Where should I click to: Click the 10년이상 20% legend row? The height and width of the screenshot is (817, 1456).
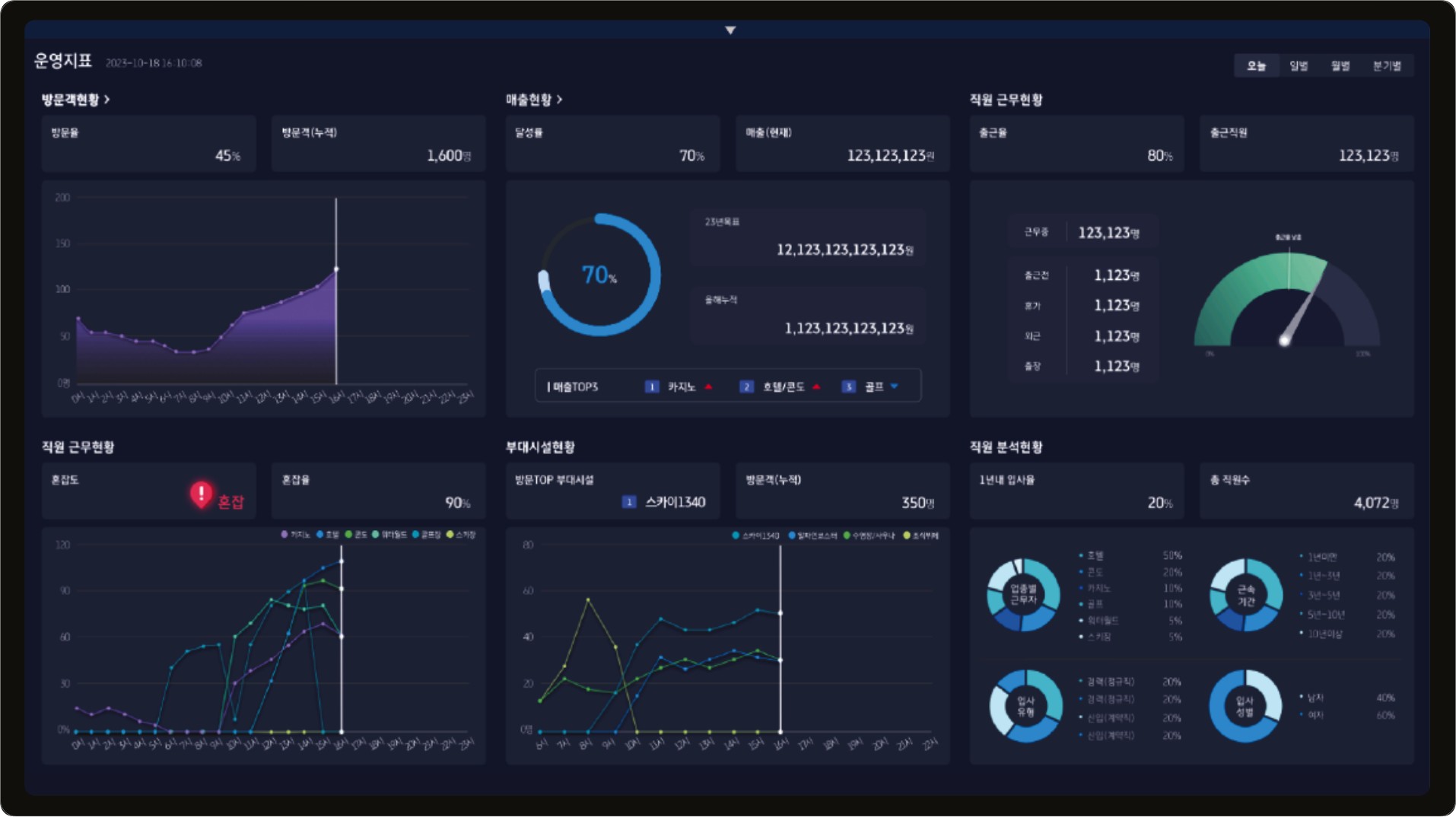pos(1347,634)
